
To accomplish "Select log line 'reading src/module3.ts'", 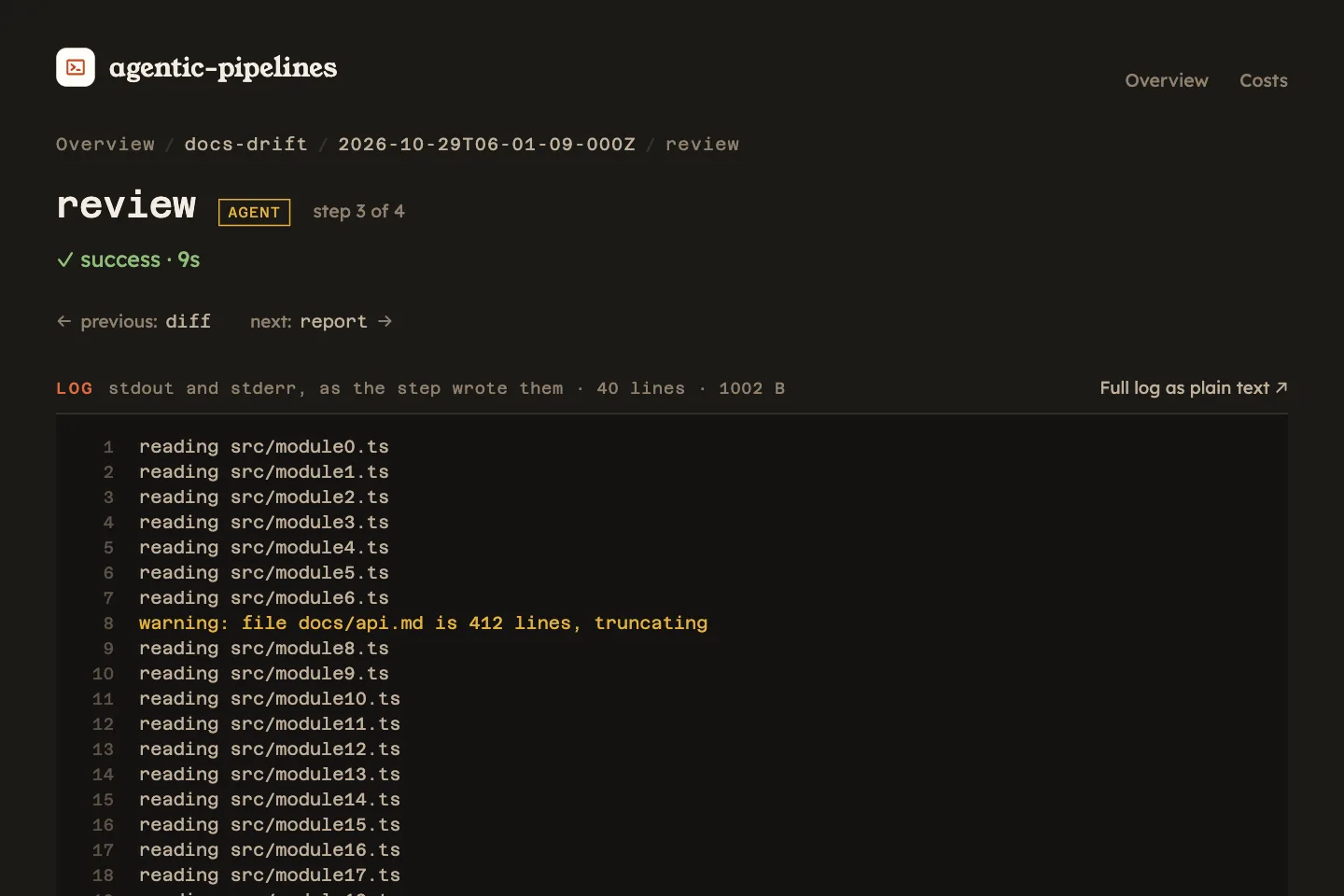I will [x=264, y=523].
